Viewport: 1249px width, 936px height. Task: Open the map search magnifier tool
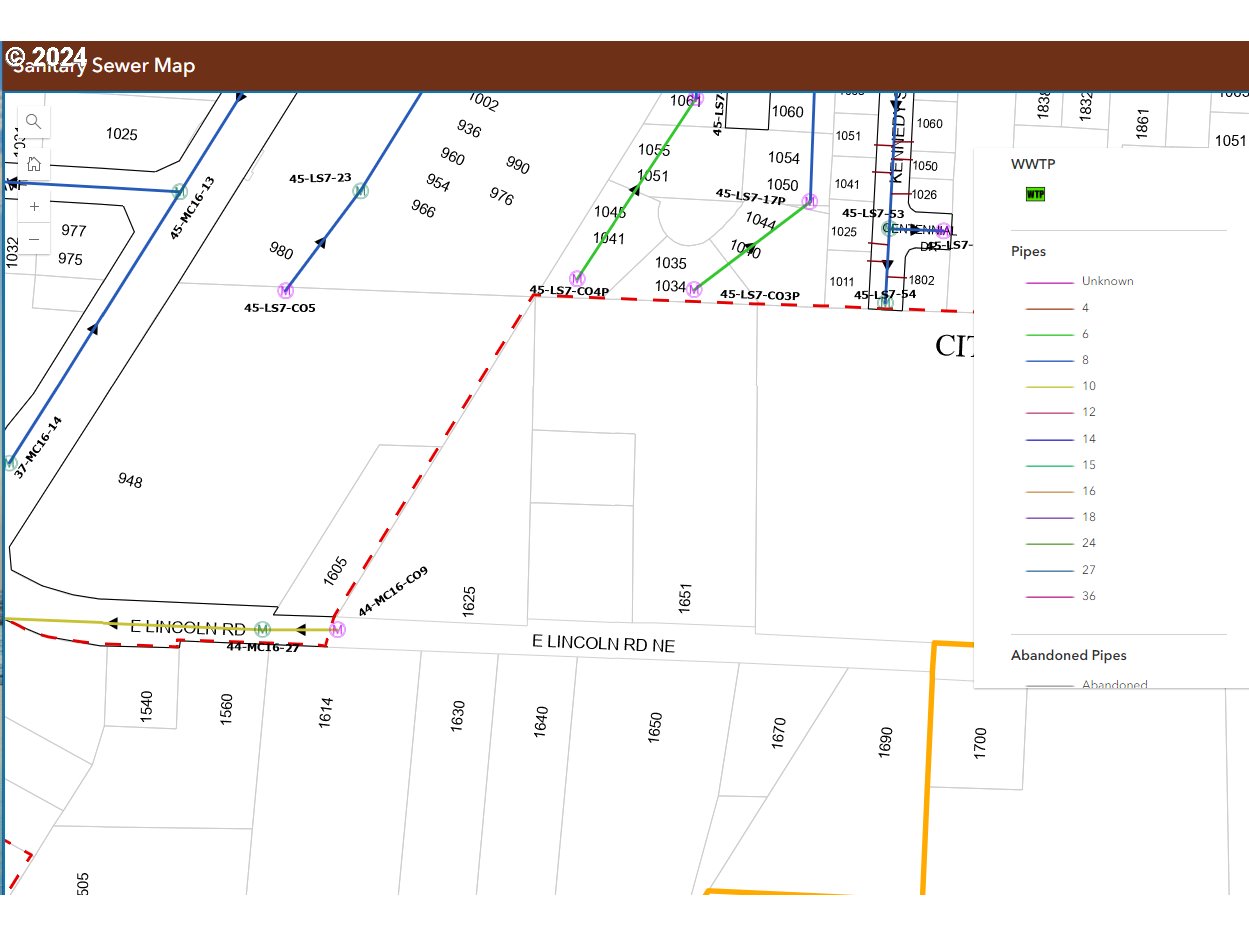33,122
